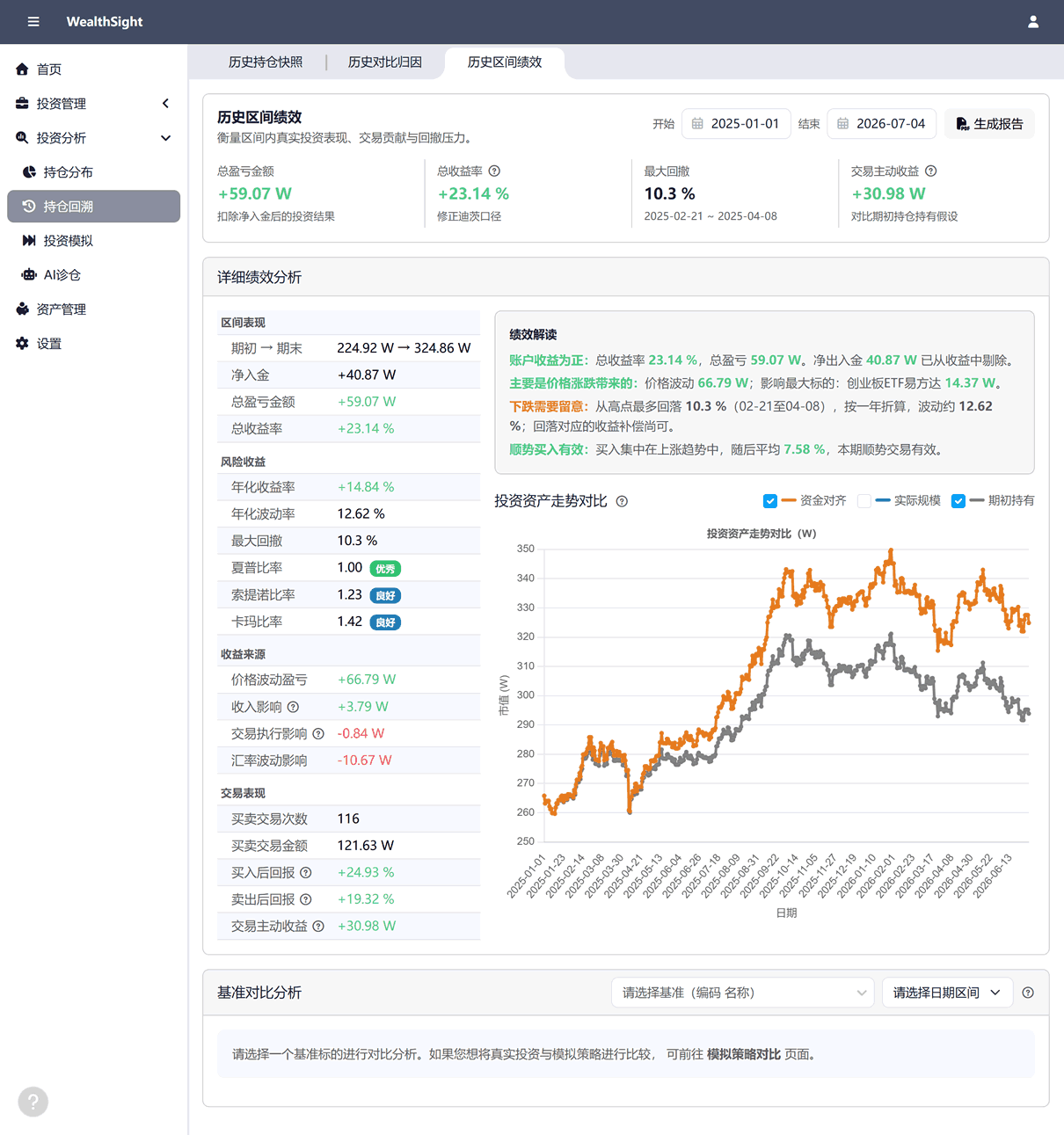Click the briefcase icon for 投资管理

click(x=22, y=104)
